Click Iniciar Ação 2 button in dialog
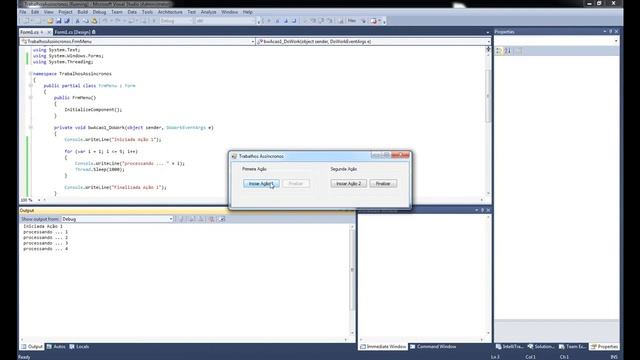This screenshot has height=360, width=640. tap(349, 184)
